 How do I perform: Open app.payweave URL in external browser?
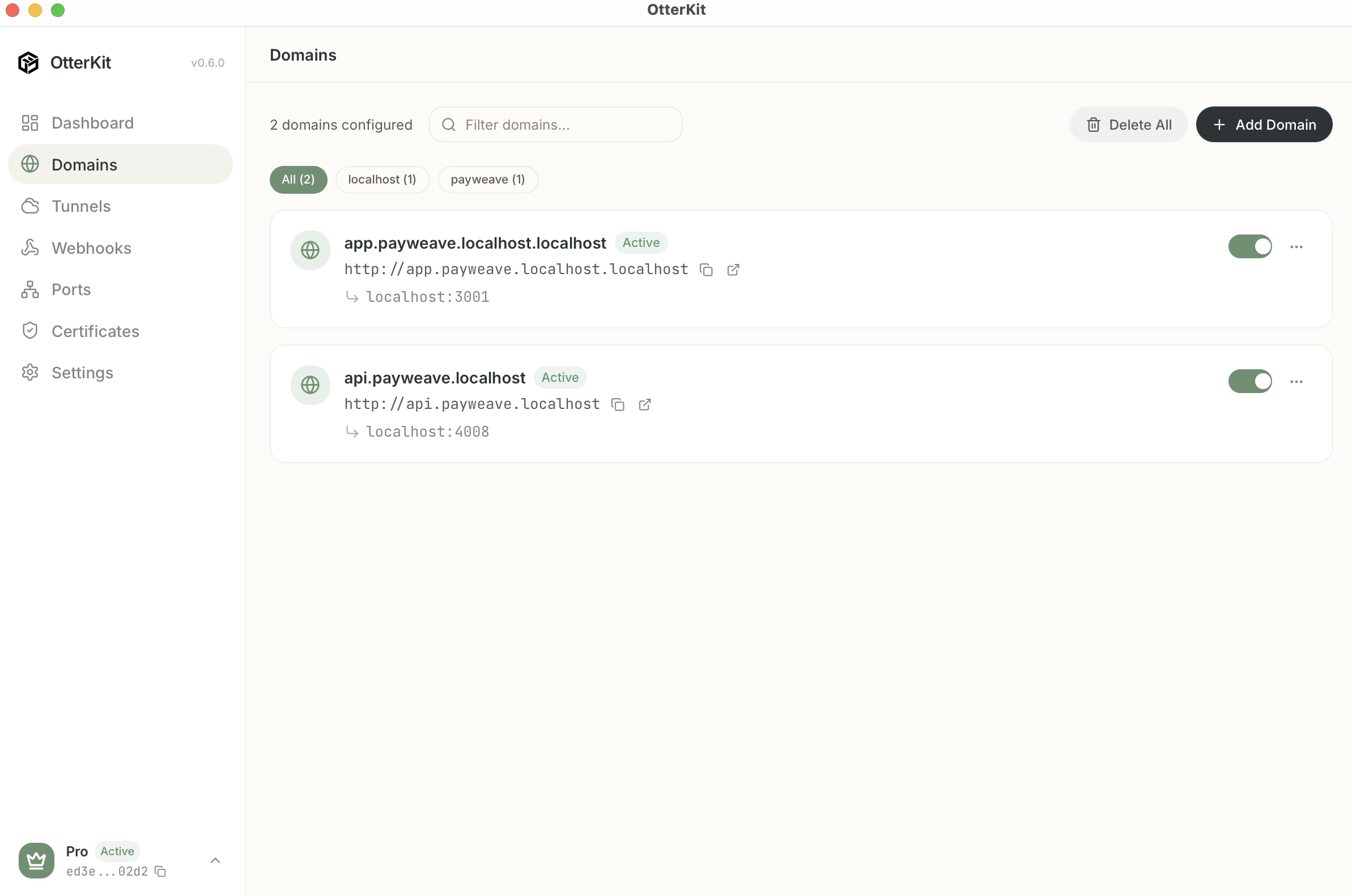[733, 270]
